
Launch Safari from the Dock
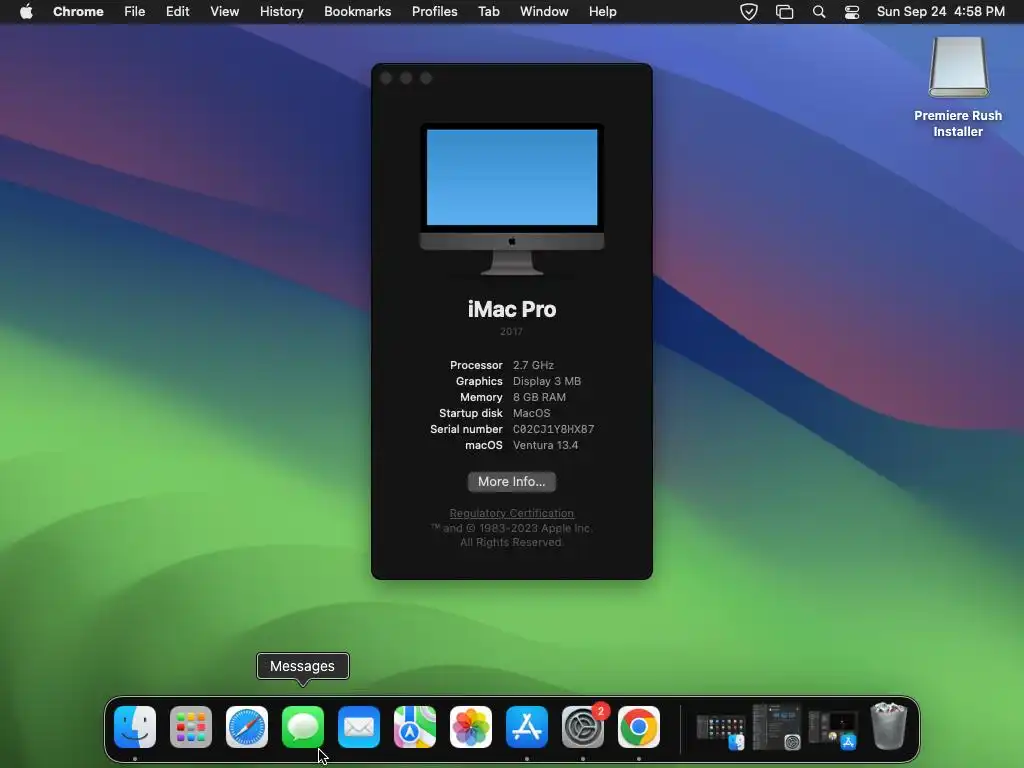coord(247,727)
